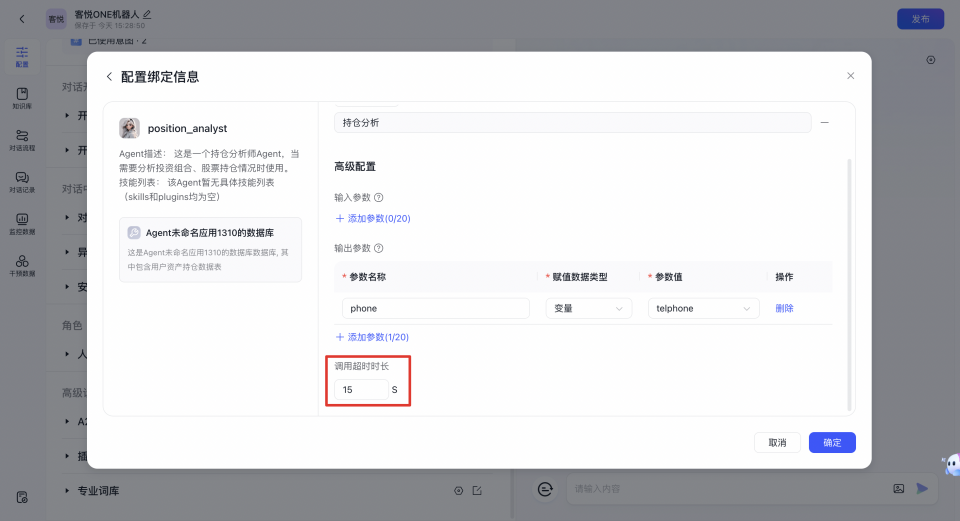Click the 参数值 column header
The image size is (960, 521).
pos(669,277)
